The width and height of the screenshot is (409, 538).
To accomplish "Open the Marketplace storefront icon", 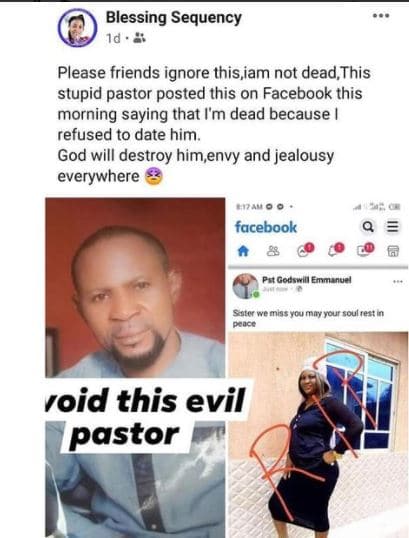I will (393, 252).
